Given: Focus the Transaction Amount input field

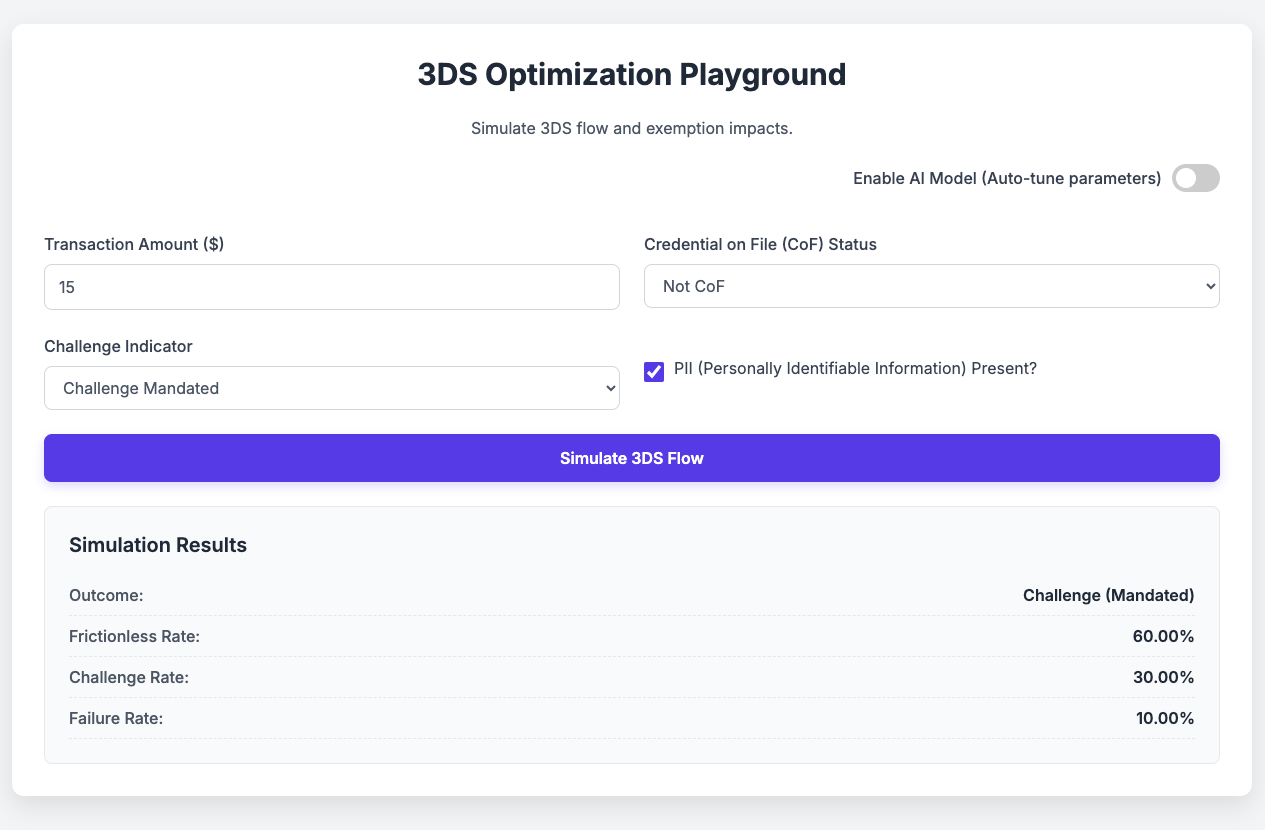Looking at the screenshot, I should pyautogui.click(x=331, y=287).
